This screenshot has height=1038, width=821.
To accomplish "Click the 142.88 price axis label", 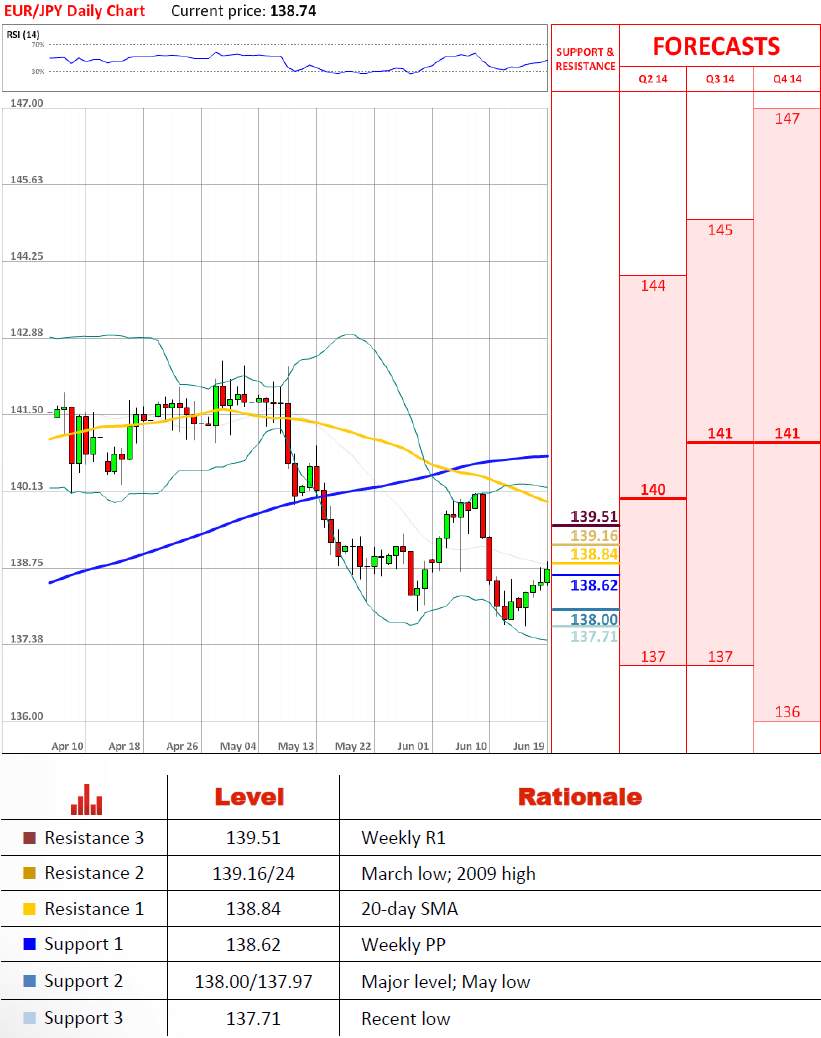I will point(26,332).
